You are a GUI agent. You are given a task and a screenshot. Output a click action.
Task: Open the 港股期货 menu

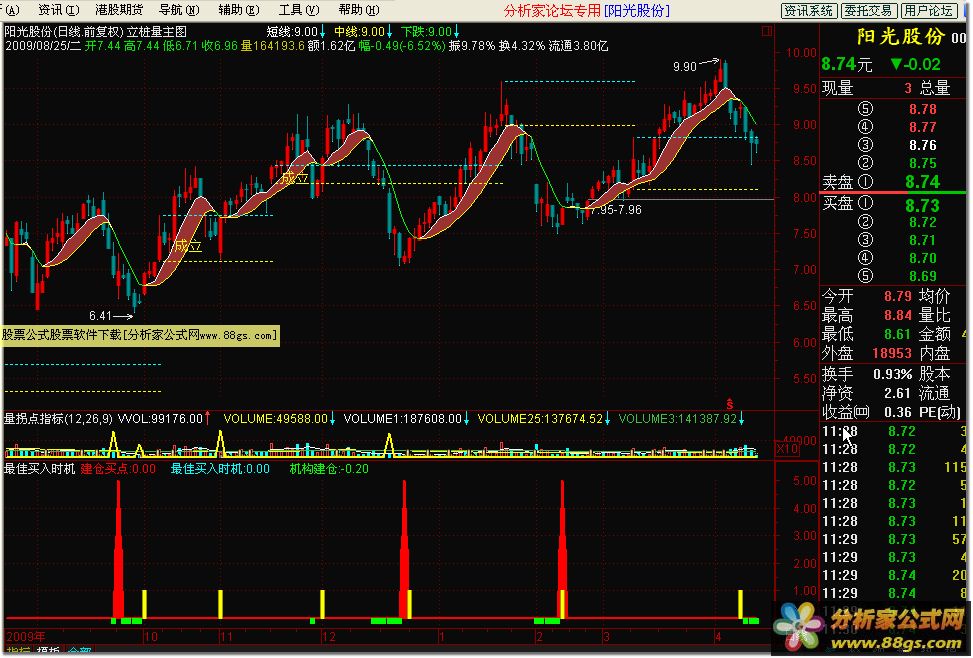[x=119, y=10]
